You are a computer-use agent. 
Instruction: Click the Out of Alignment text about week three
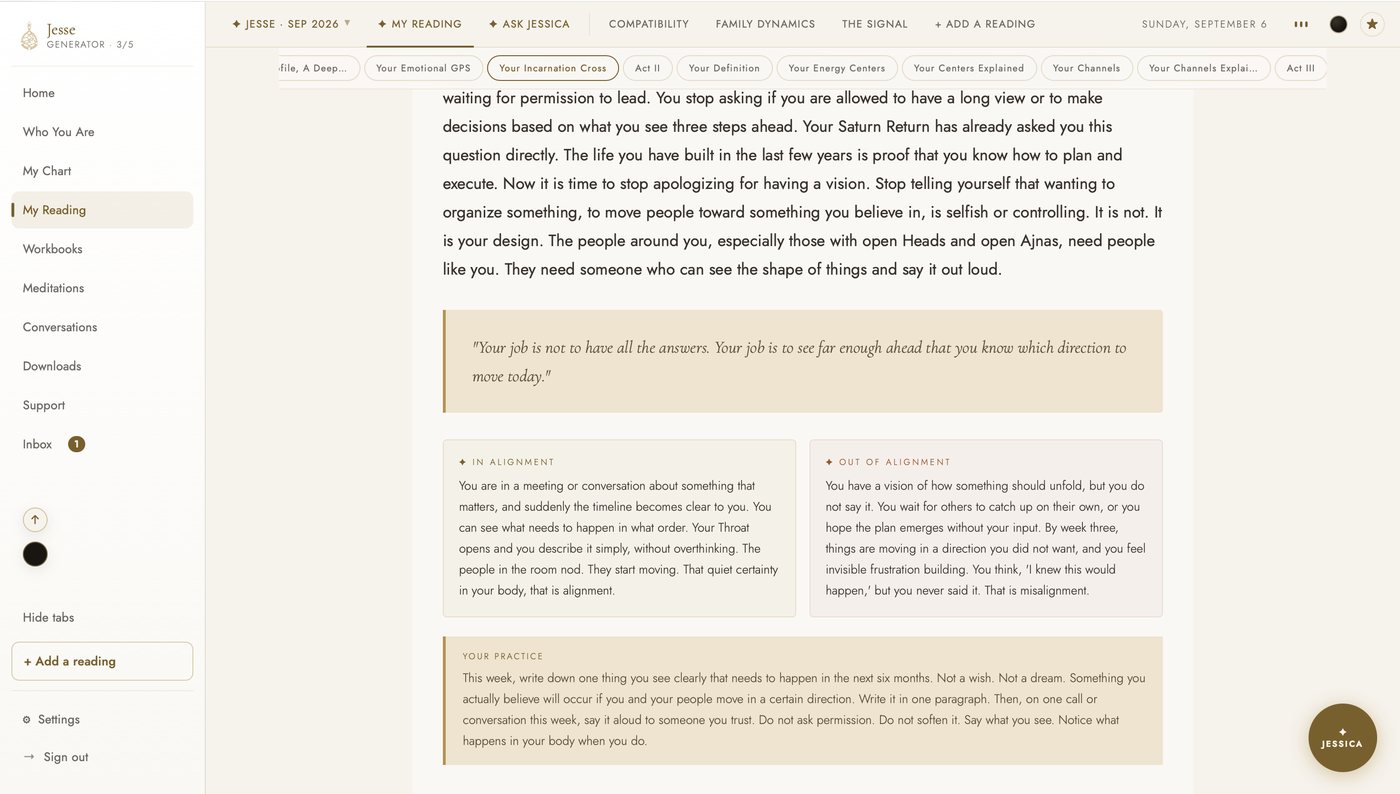985,538
